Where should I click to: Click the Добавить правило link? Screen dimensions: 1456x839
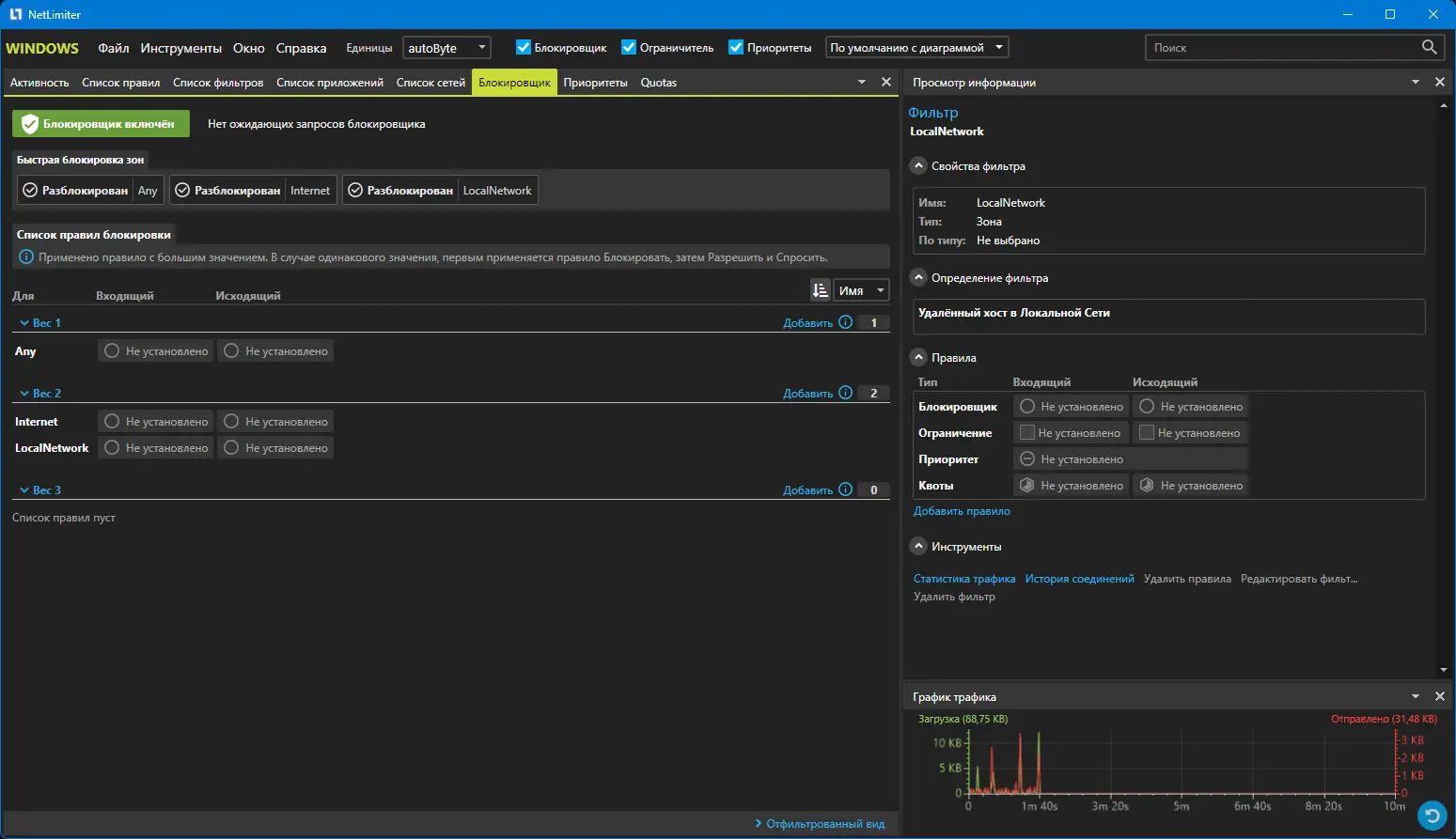(962, 511)
